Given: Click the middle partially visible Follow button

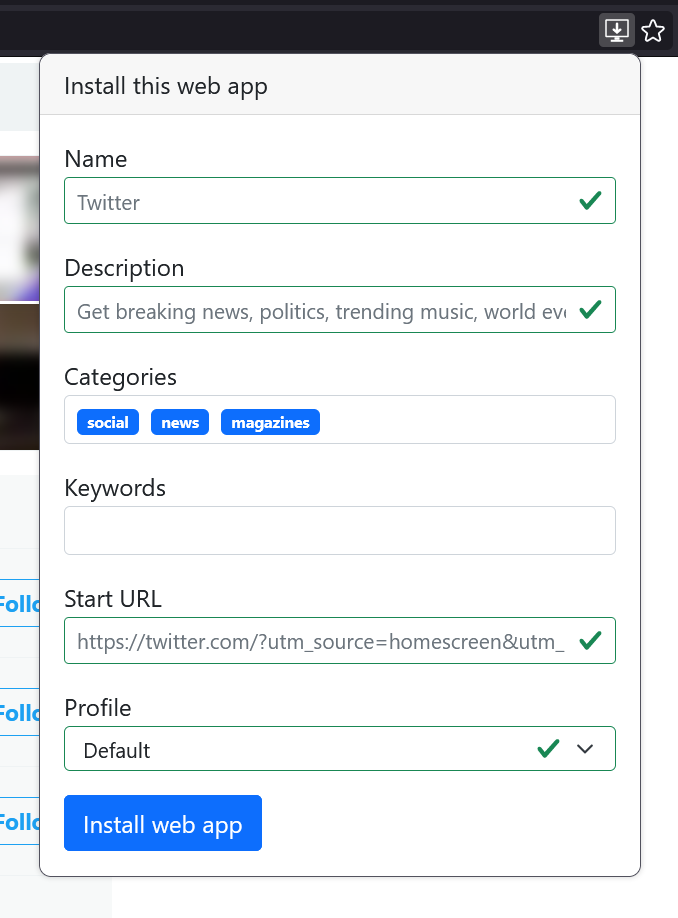Looking at the screenshot, I should click(19, 713).
